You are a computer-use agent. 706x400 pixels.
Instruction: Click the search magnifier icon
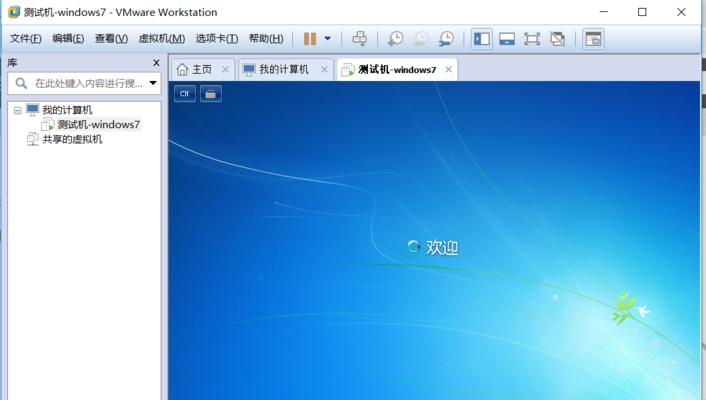click(x=21, y=83)
